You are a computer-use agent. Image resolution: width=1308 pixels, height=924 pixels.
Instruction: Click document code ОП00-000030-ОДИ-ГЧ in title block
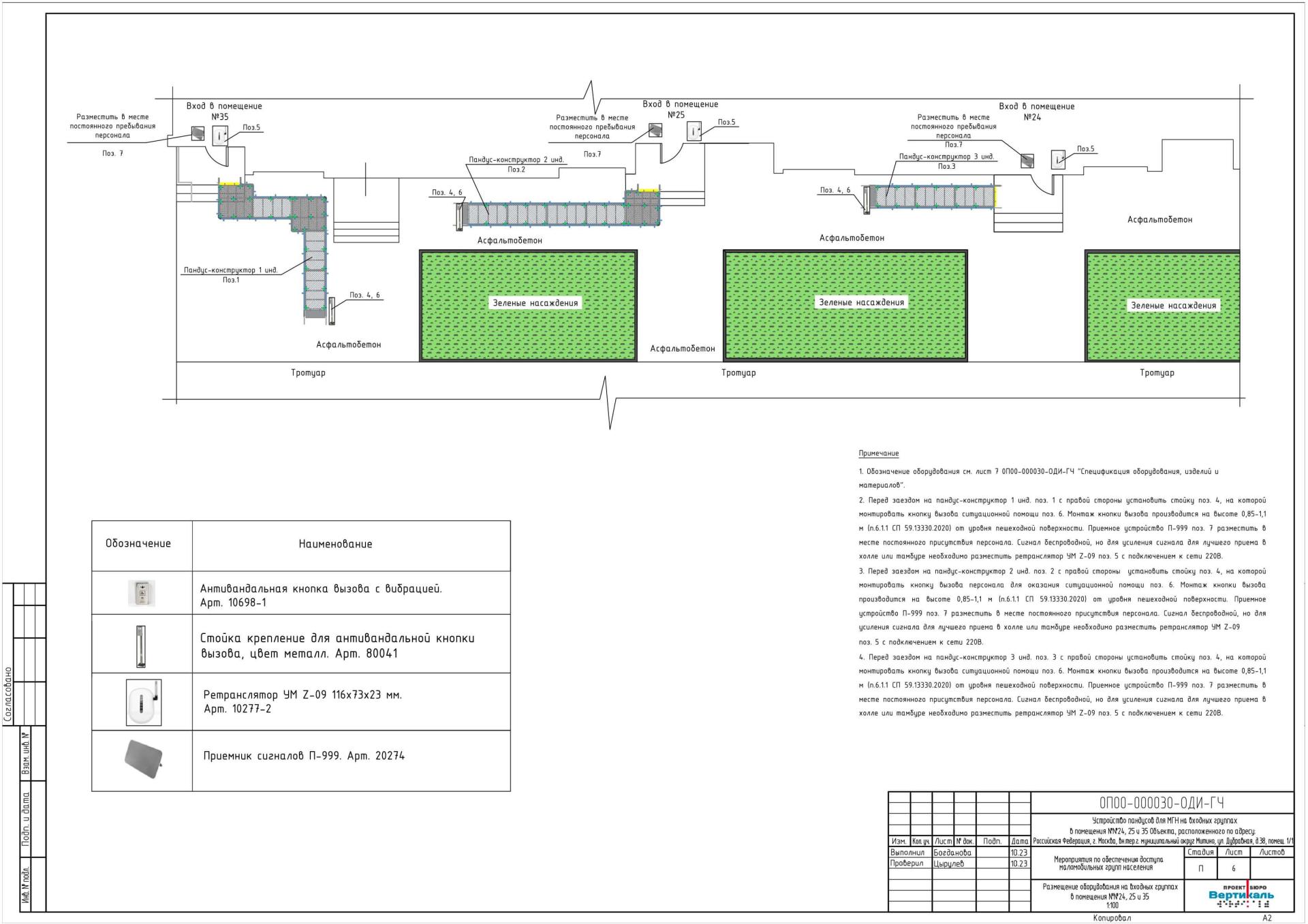coord(1162,803)
